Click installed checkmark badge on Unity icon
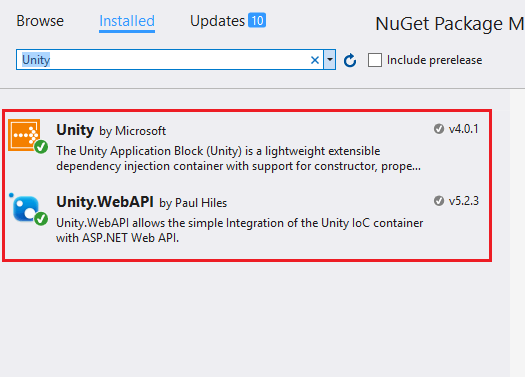525x379 pixels. pyautogui.click(x=41, y=147)
